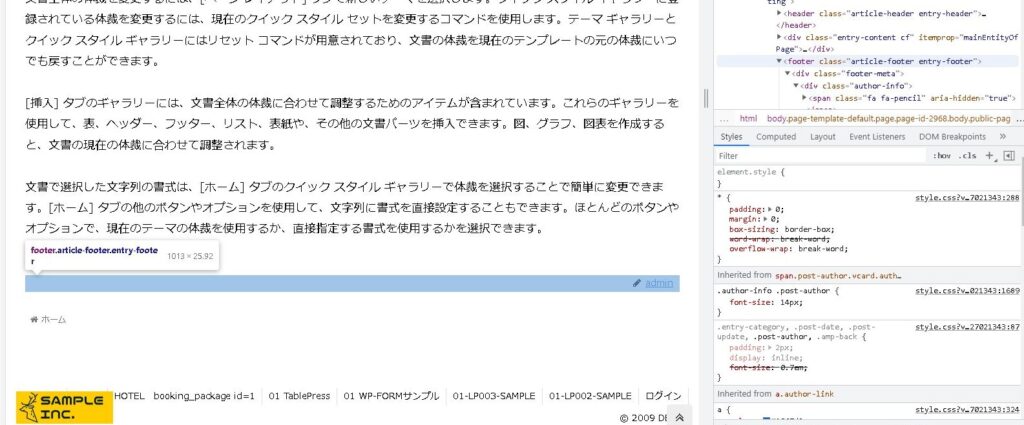
Task: Expand the span fa fa-pencil node
Action: click(804, 98)
